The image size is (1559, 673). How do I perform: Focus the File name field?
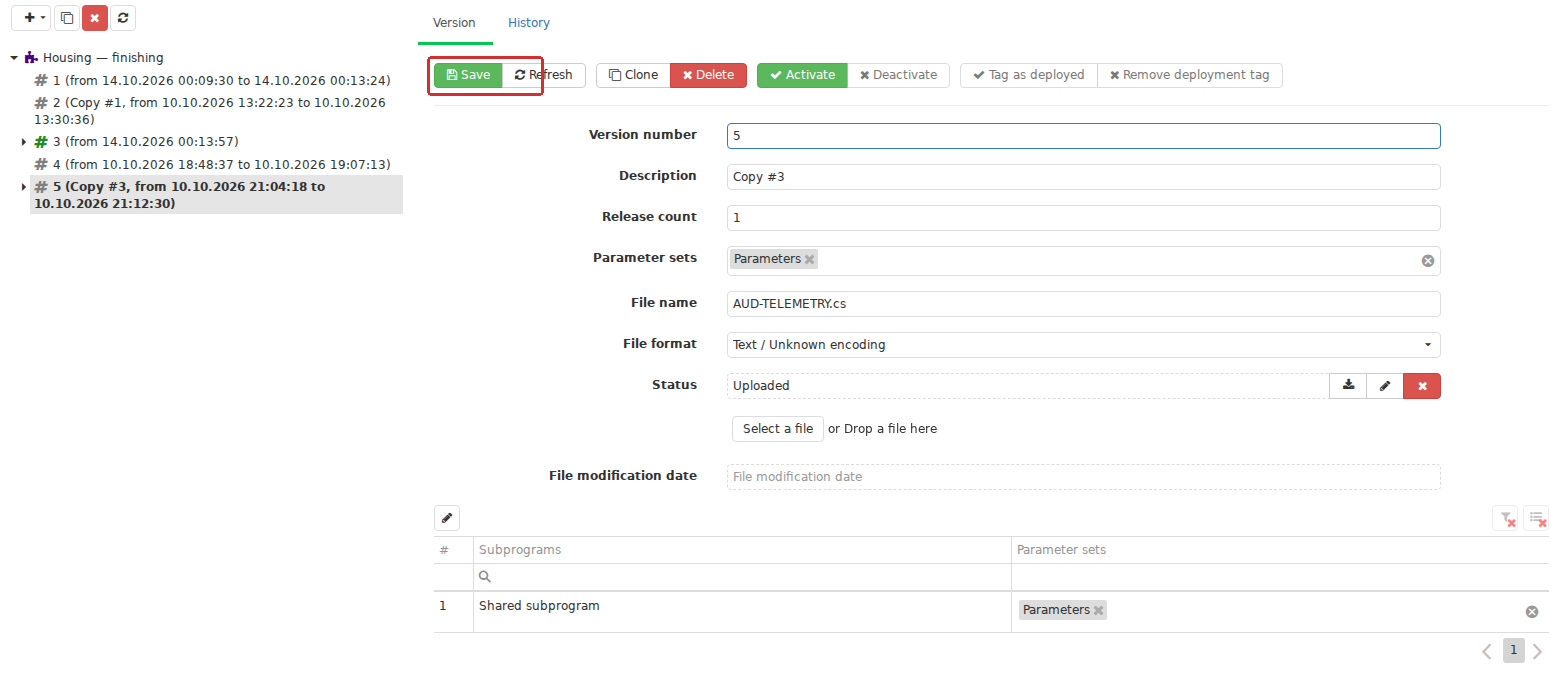tap(1083, 304)
